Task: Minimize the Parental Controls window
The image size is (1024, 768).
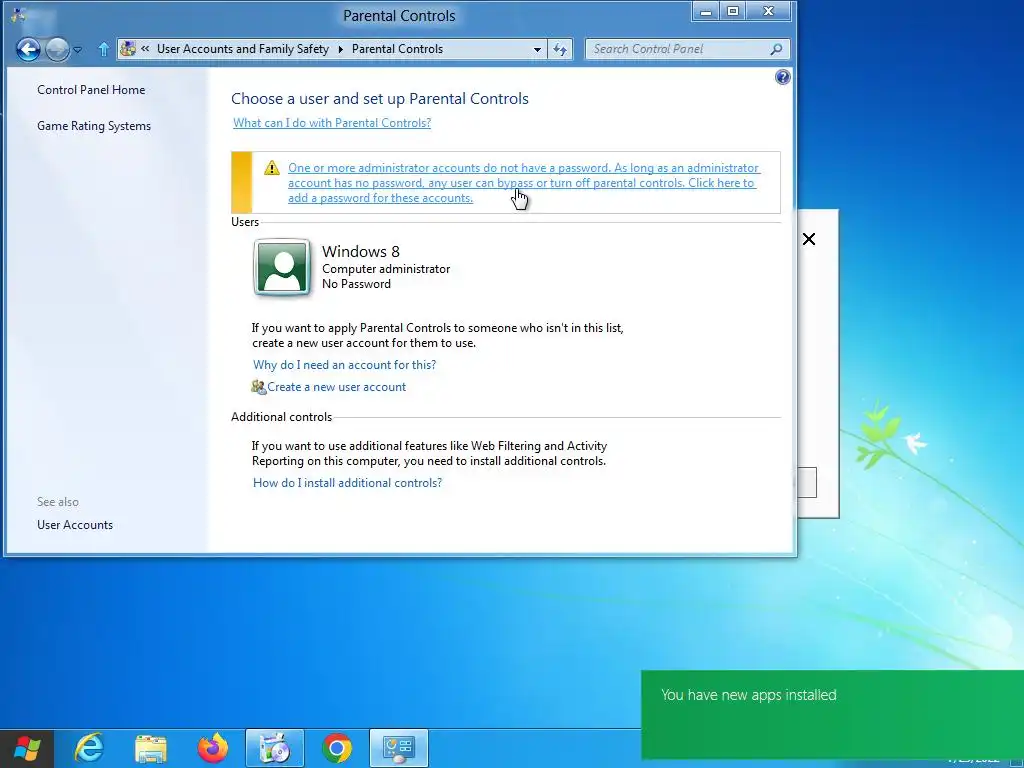Action: 705,11
